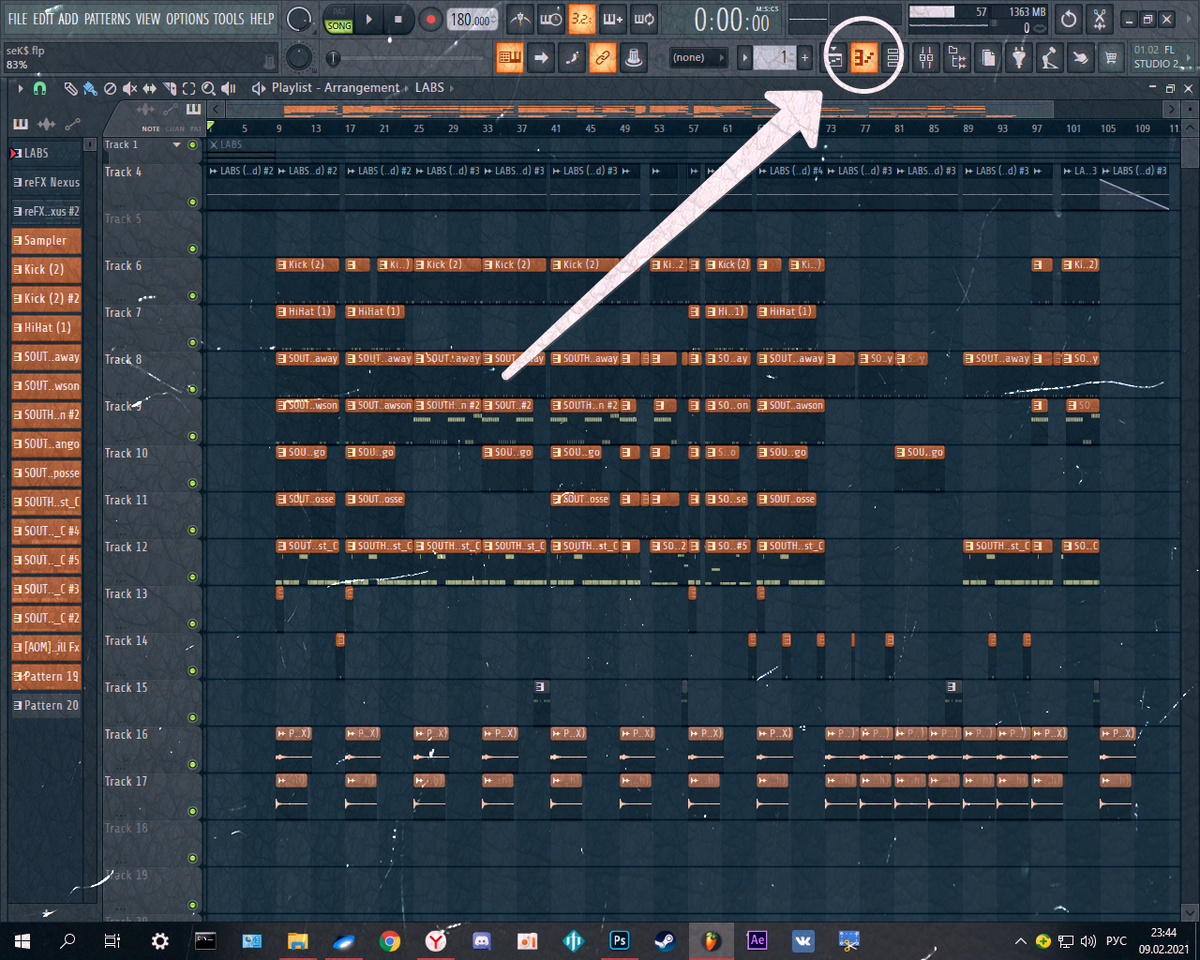Viewport: 1200px width, 960px height.
Task: Choose the select tool
Action: 190,88
